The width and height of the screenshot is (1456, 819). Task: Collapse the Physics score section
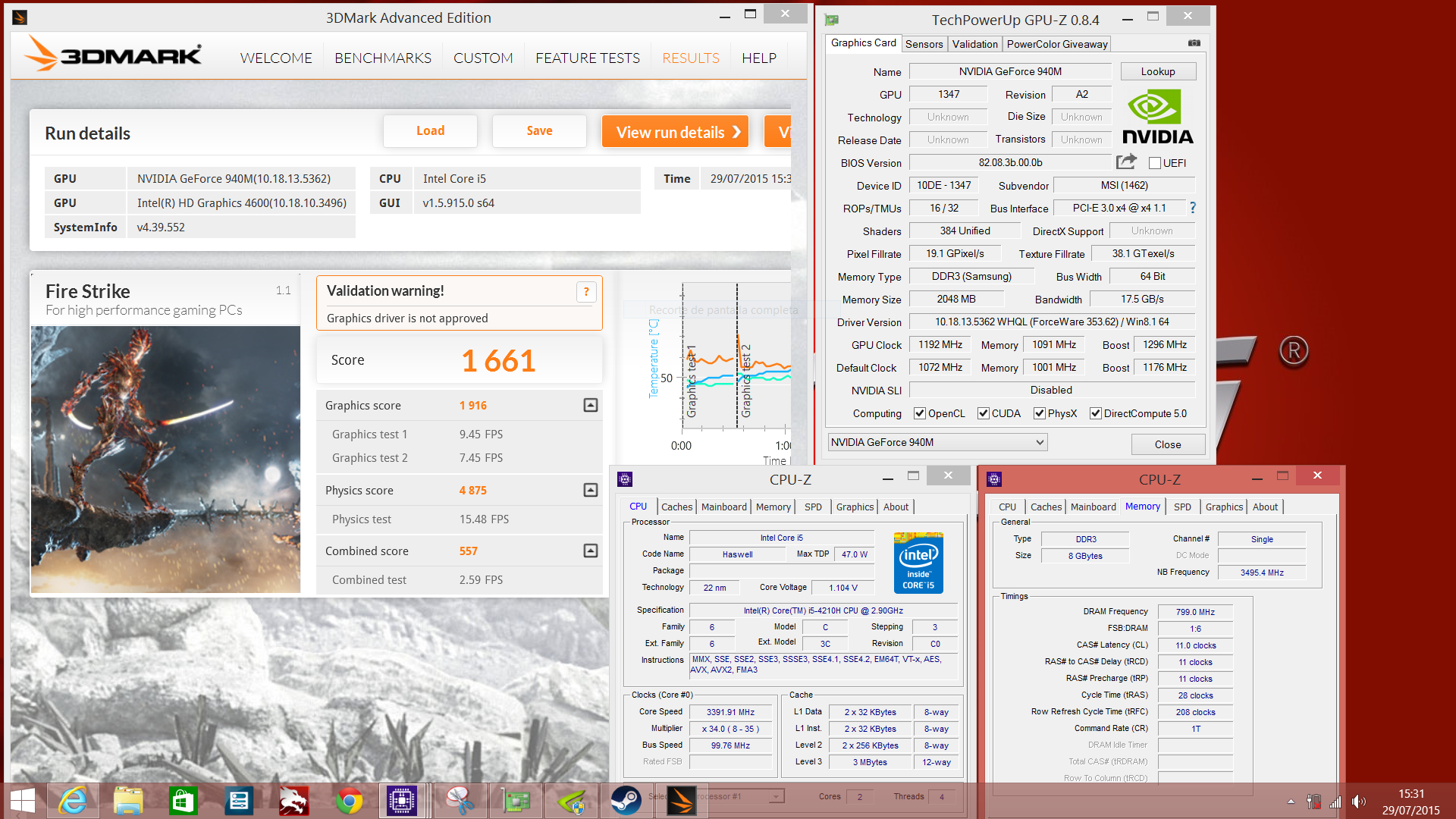(x=591, y=490)
